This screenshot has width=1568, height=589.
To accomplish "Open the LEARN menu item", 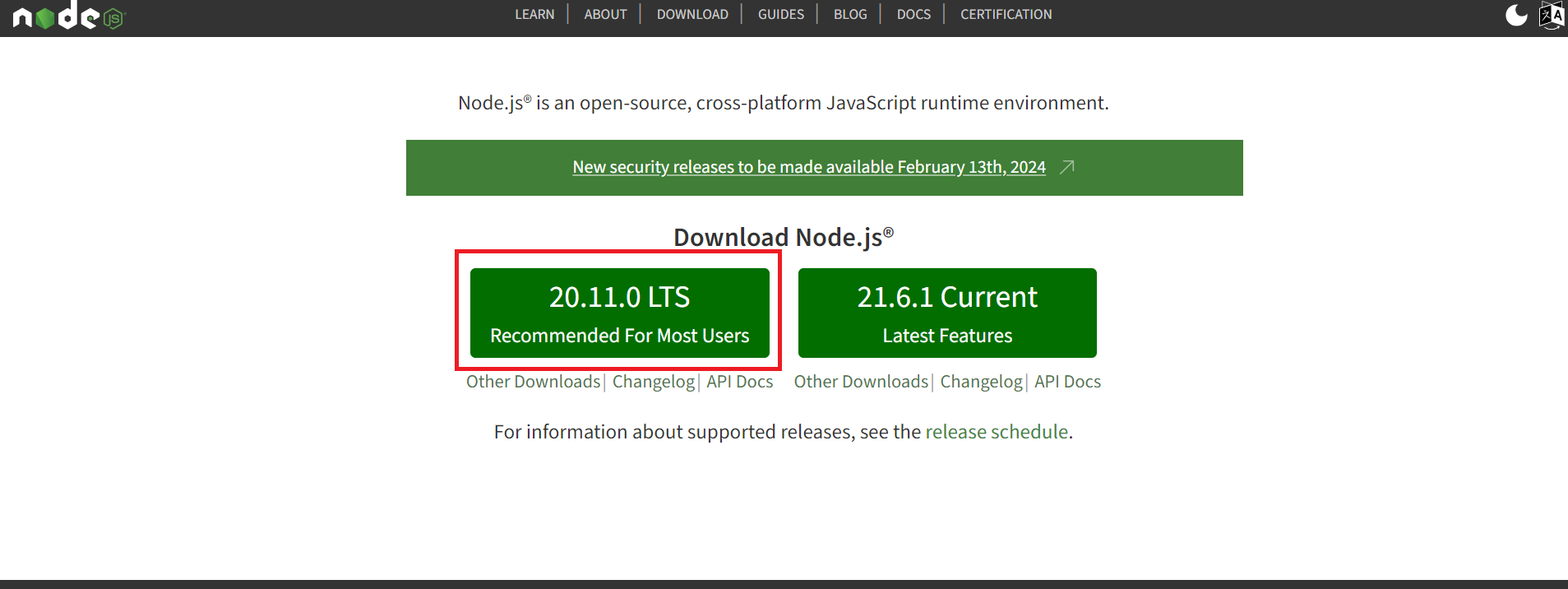I will pos(534,14).
